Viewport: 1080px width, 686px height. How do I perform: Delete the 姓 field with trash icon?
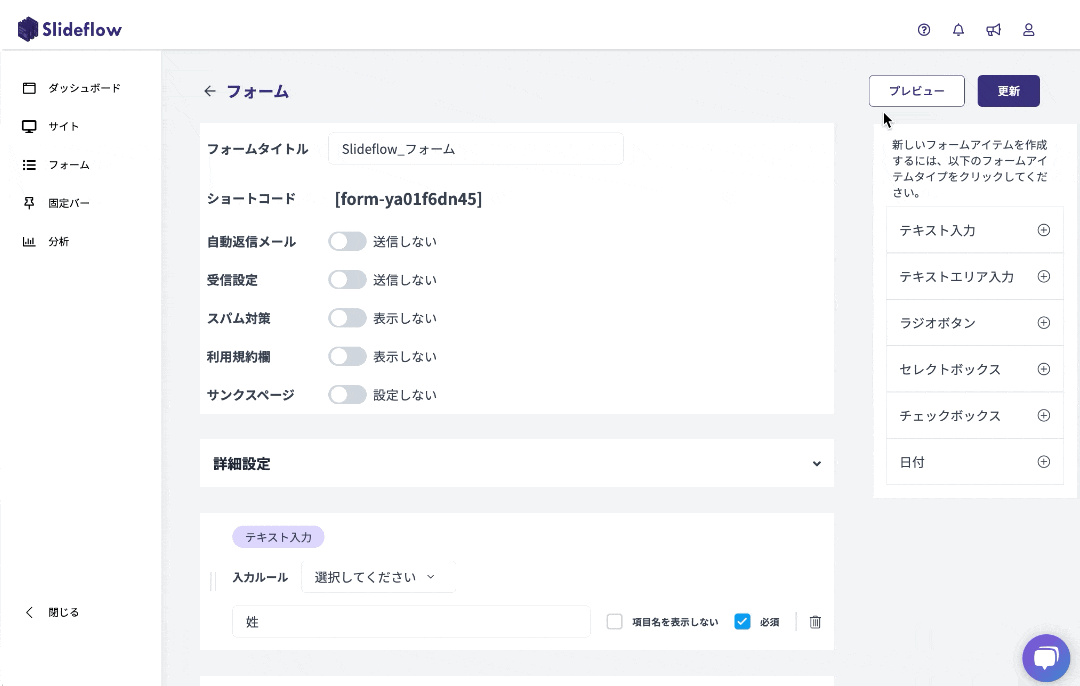(815, 622)
